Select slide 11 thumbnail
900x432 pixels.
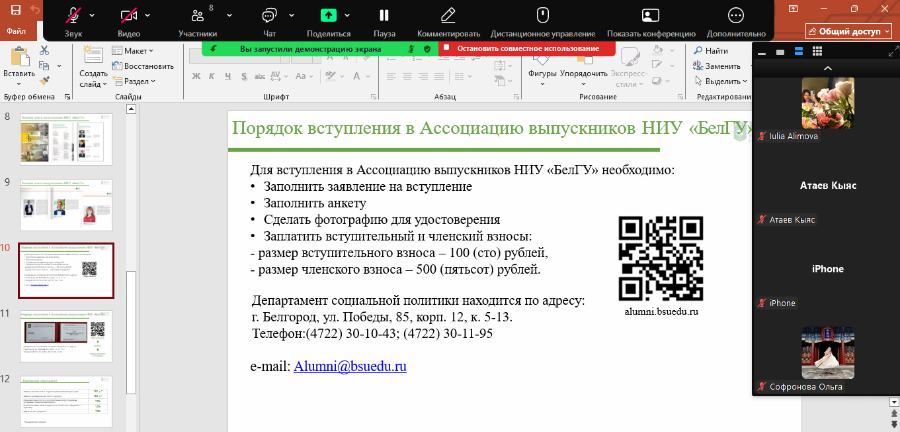coord(67,336)
